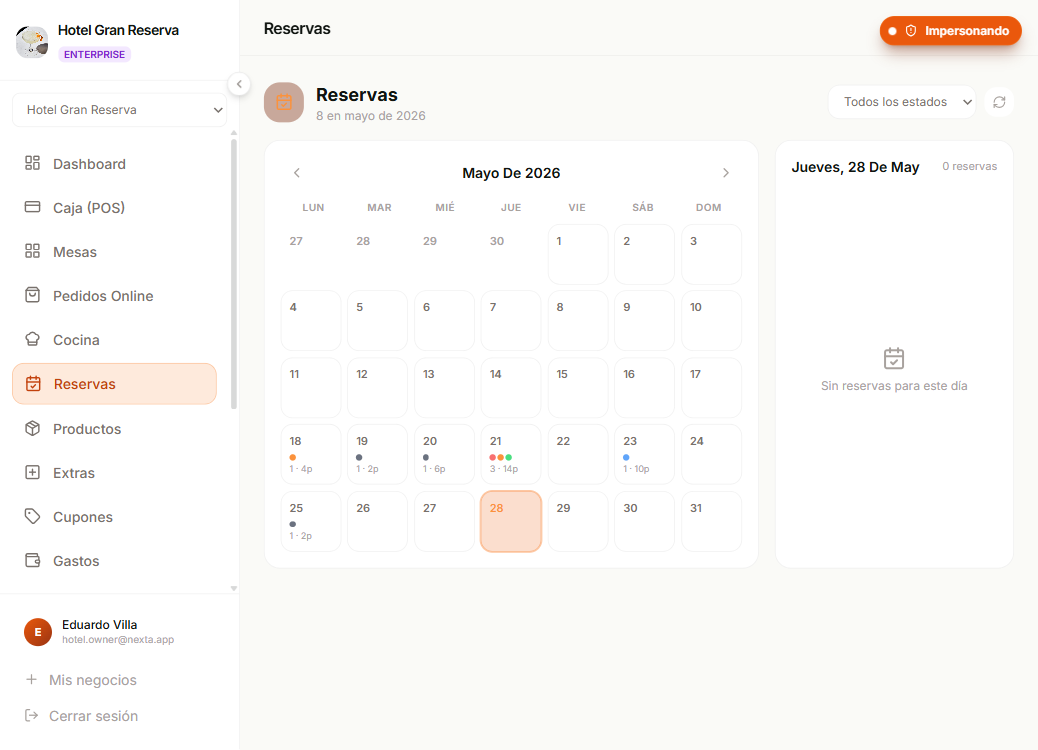Select May 1 in the calendar

pyautogui.click(x=578, y=254)
